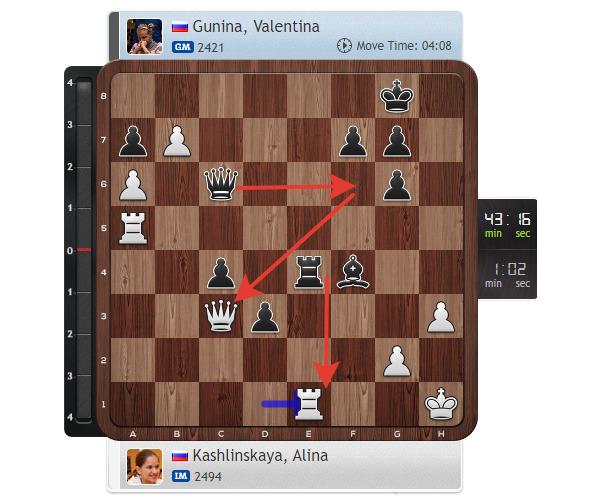Viewport: 591px width, 497px height.
Task: Click the white king on h1
Action: pos(441,404)
